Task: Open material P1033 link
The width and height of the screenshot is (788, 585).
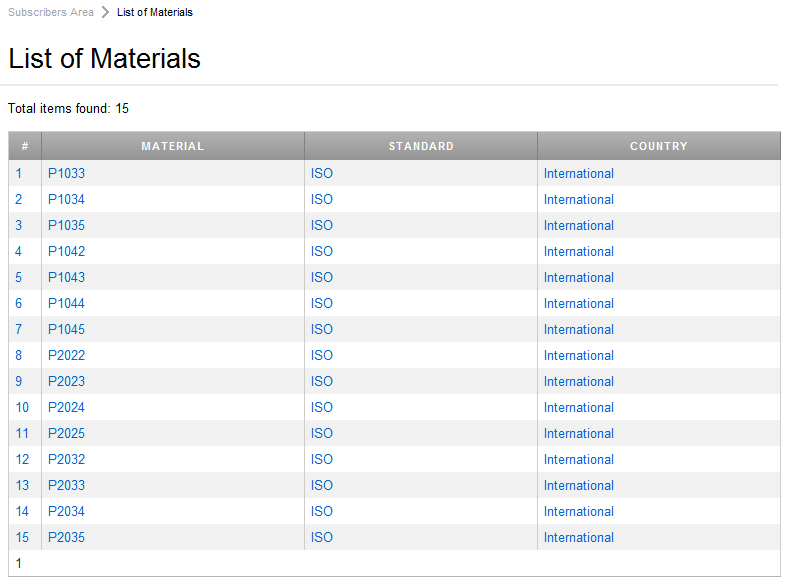Action: click(66, 173)
